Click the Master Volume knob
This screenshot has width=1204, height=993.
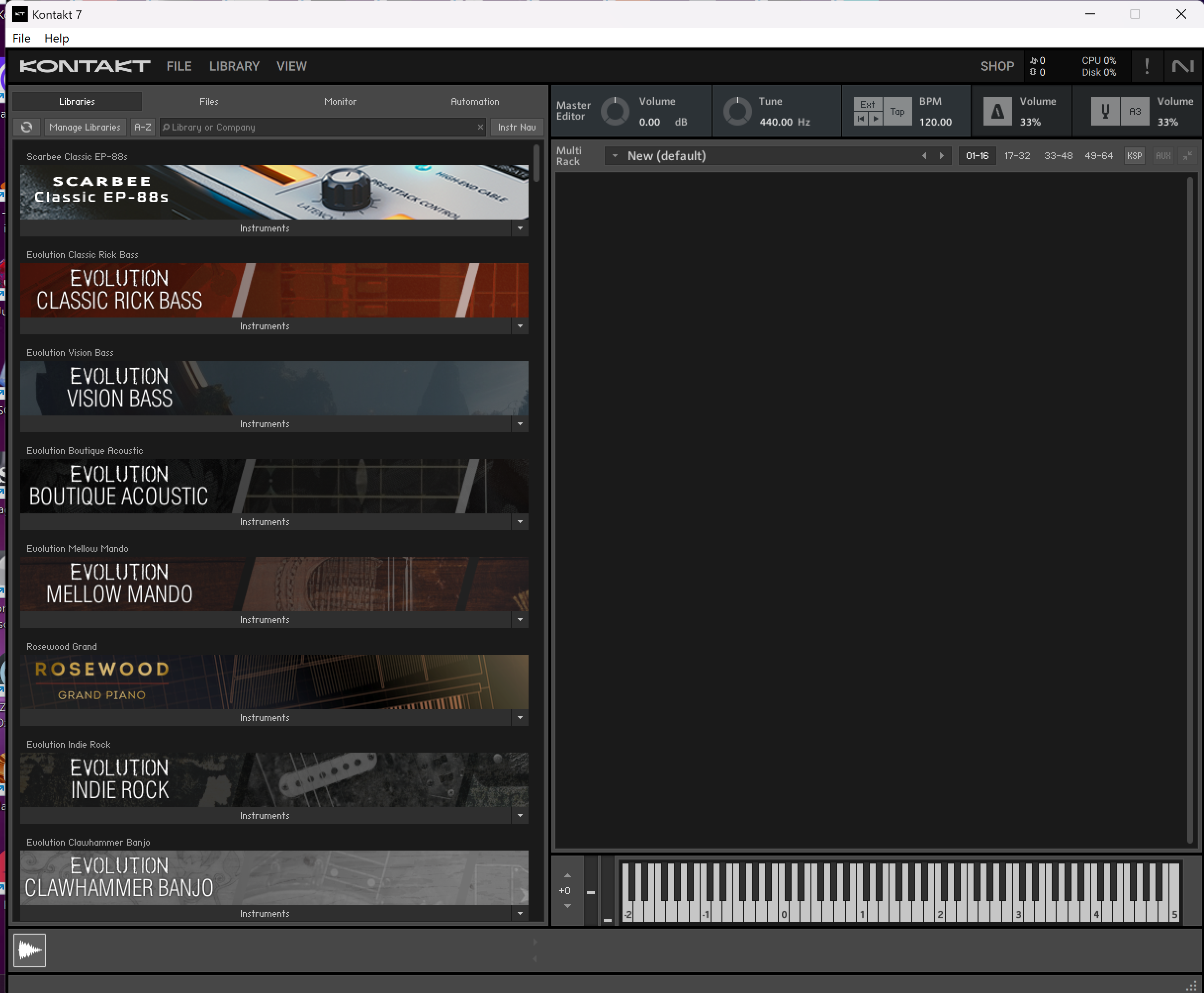615,111
